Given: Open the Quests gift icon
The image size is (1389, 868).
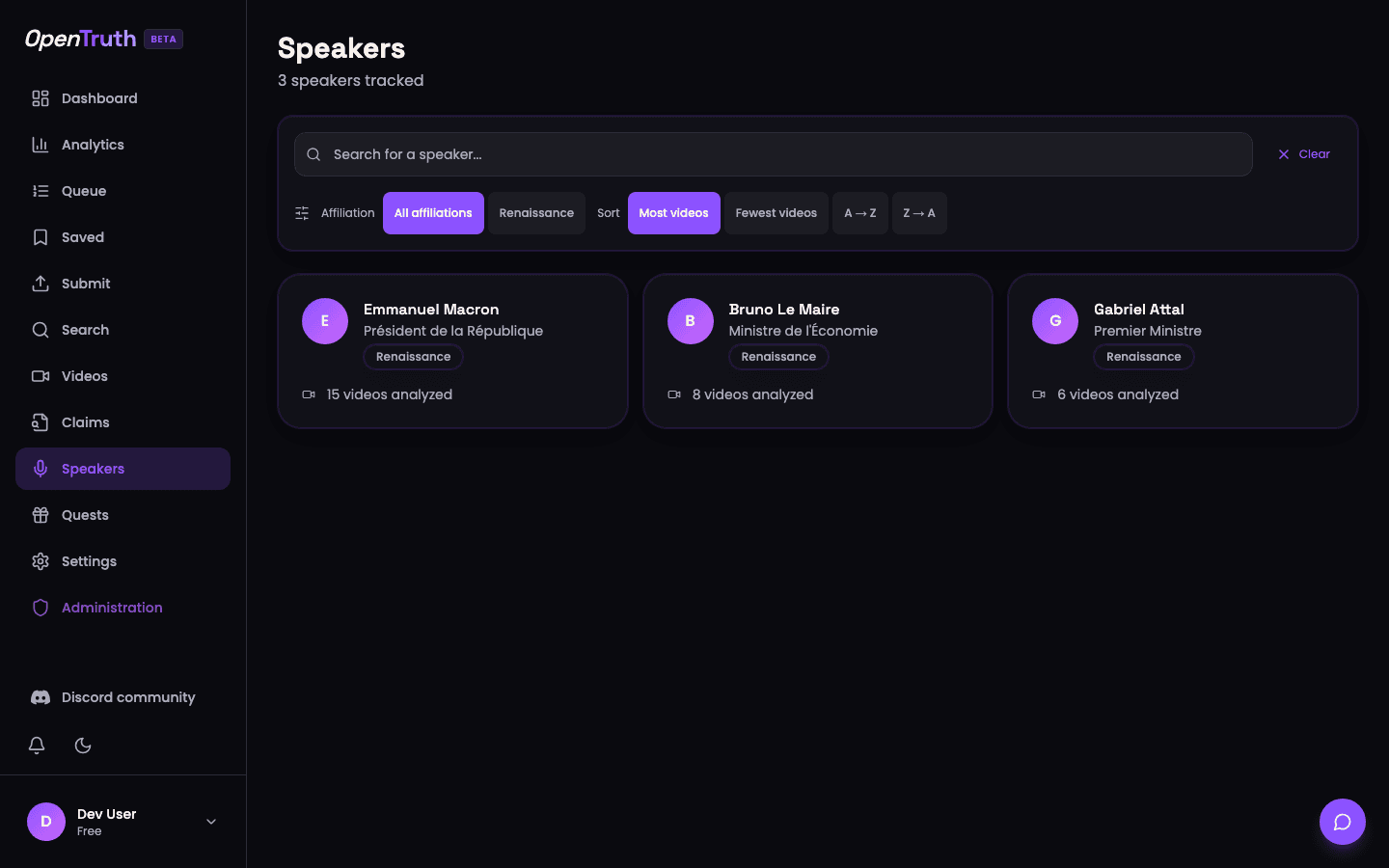Looking at the screenshot, I should click(x=40, y=514).
